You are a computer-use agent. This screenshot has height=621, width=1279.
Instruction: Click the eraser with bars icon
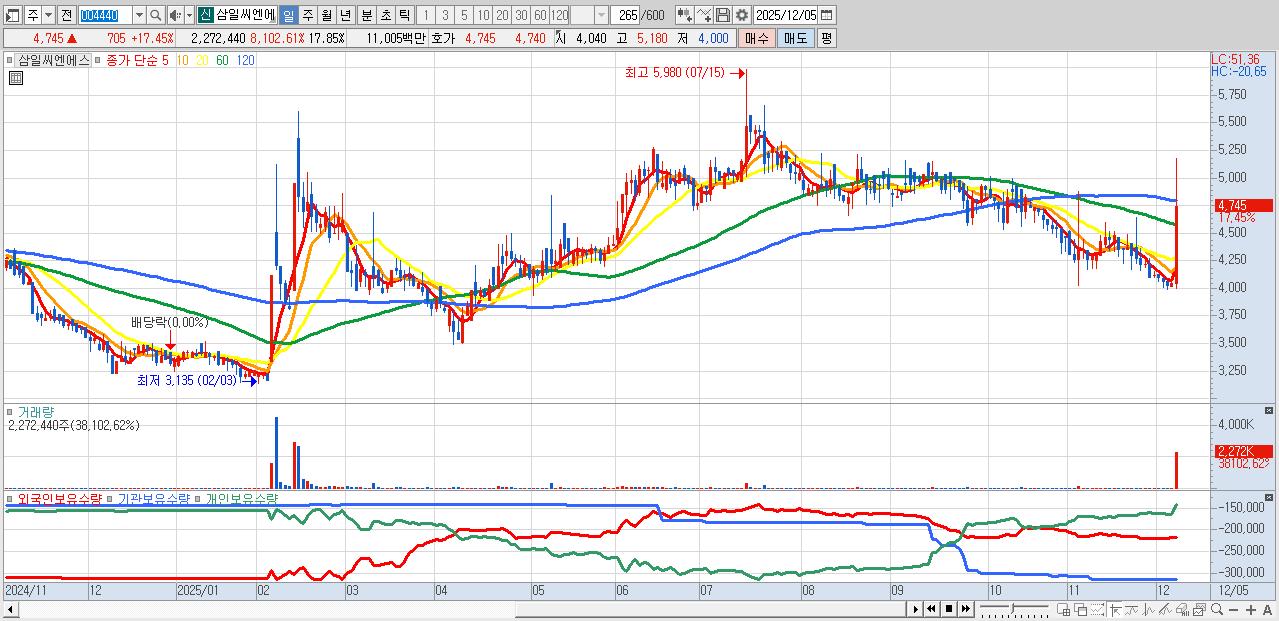pyautogui.click(x=1183, y=610)
